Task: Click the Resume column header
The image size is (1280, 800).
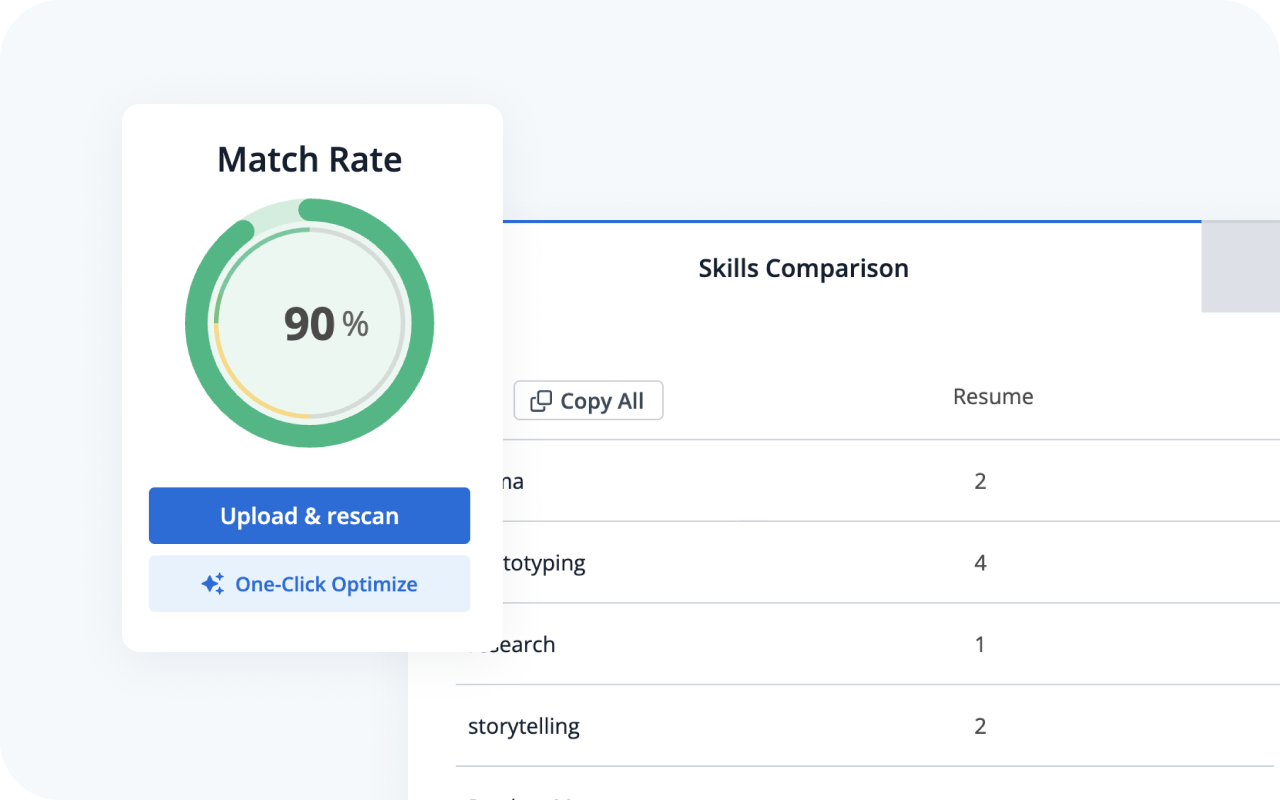Action: tap(992, 396)
